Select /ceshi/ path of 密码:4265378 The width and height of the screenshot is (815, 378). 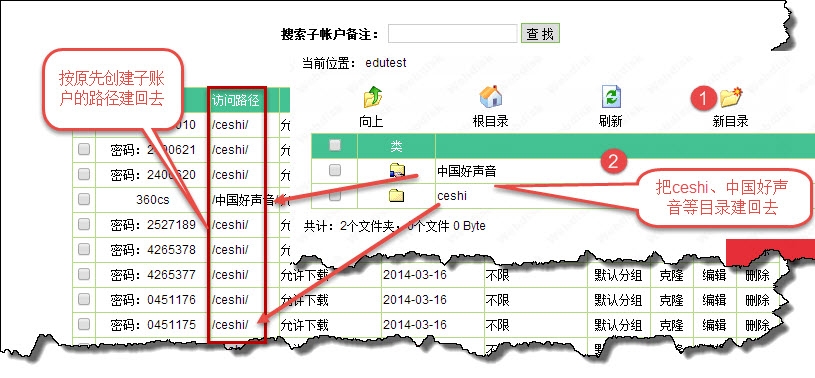230,250
